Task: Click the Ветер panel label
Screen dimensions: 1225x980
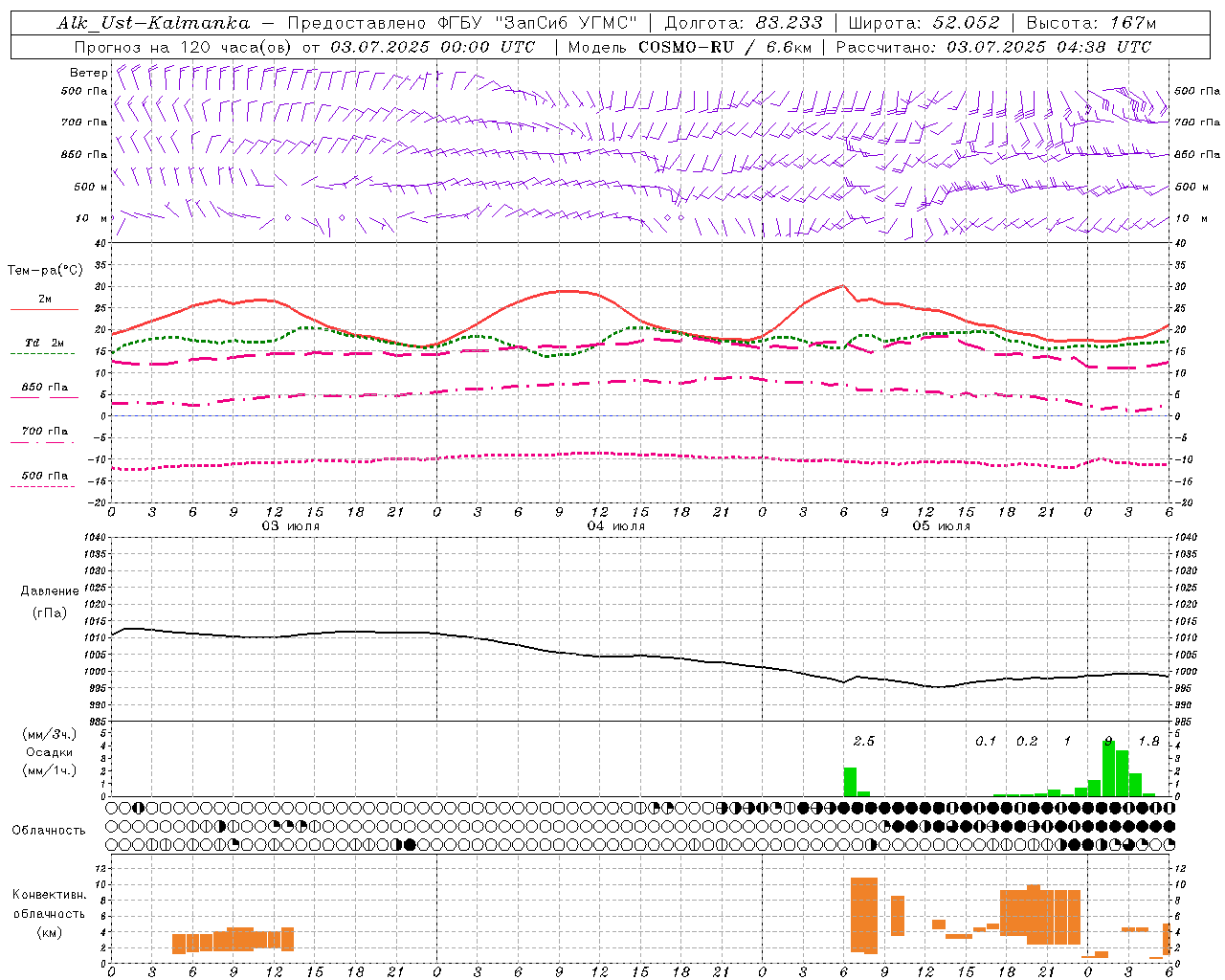Action: tap(89, 73)
